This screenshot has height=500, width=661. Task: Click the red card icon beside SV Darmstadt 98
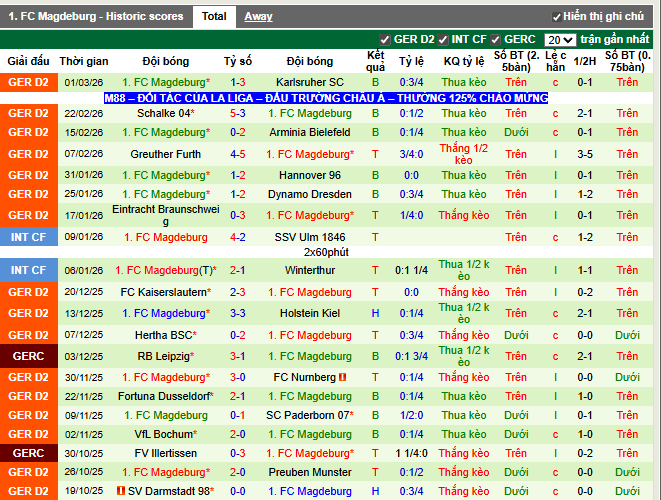tap(121, 491)
